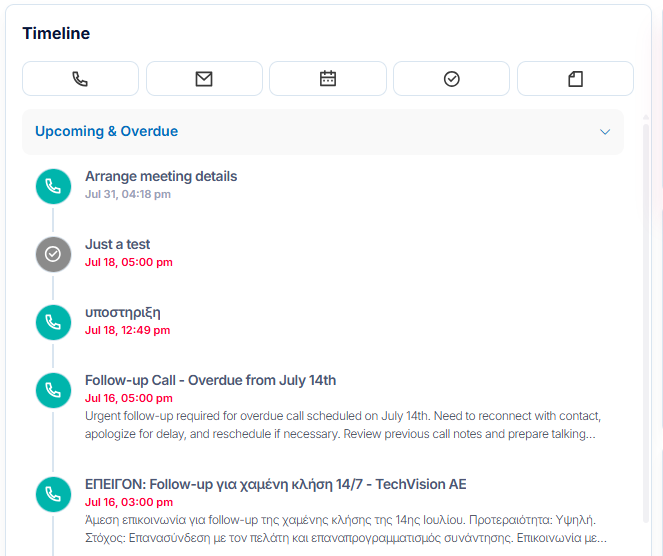Click phone icon beside Arrange meeting details
This screenshot has width=663, height=556.
[53, 186]
